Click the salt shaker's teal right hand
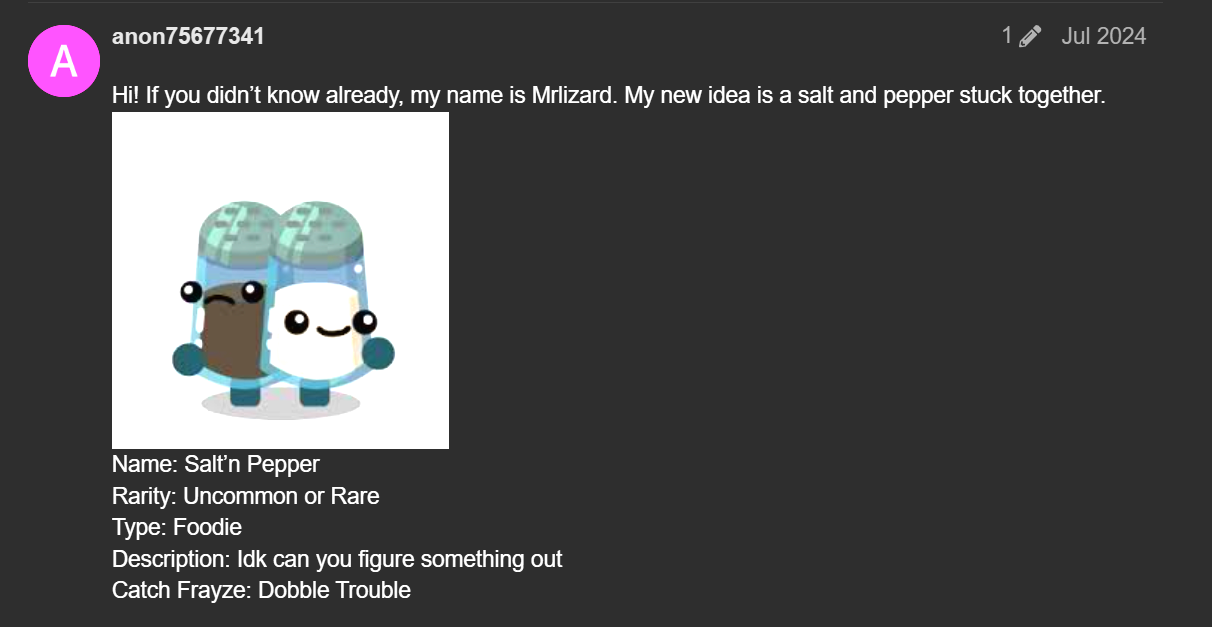This screenshot has width=1212, height=627. pos(378,353)
